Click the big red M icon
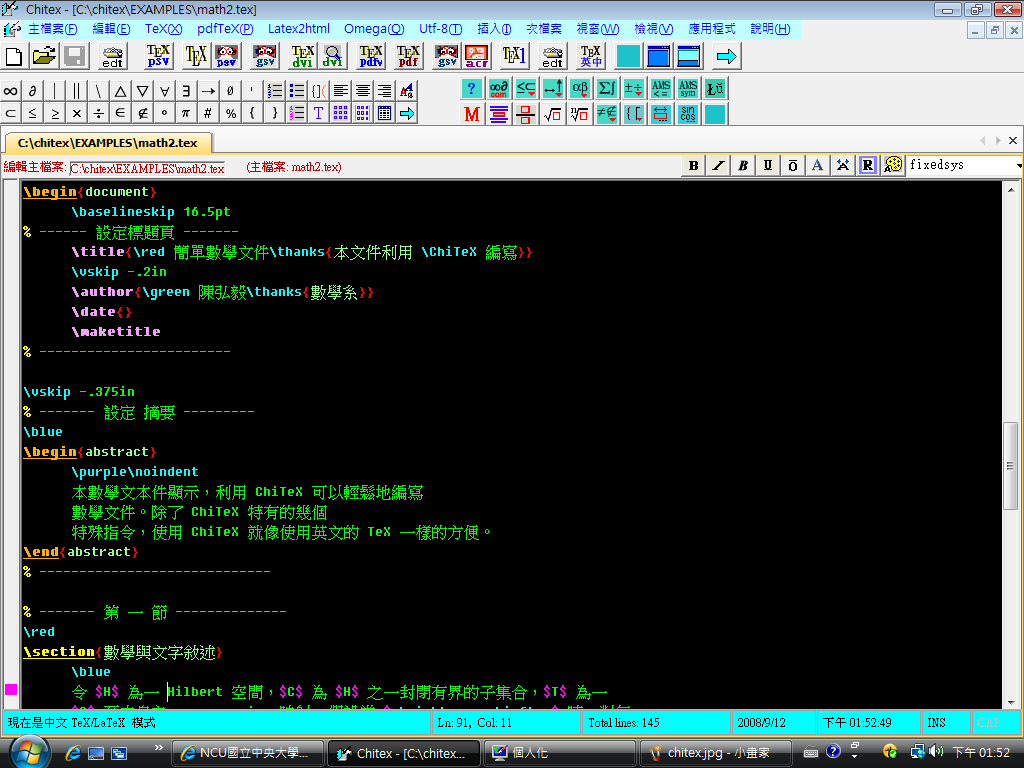This screenshot has width=1024, height=768. (x=472, y=114)
